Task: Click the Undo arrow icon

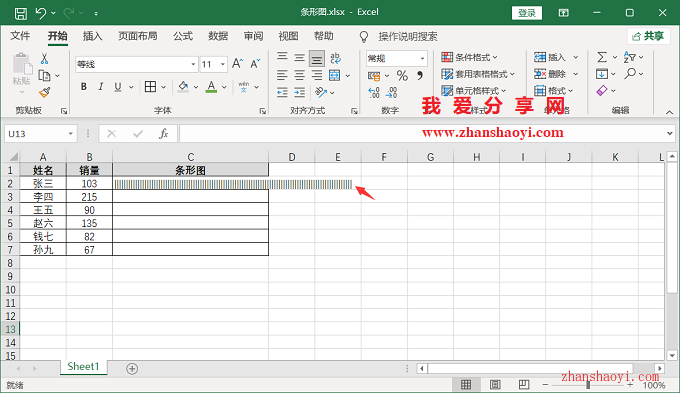Action: (40, 13)
